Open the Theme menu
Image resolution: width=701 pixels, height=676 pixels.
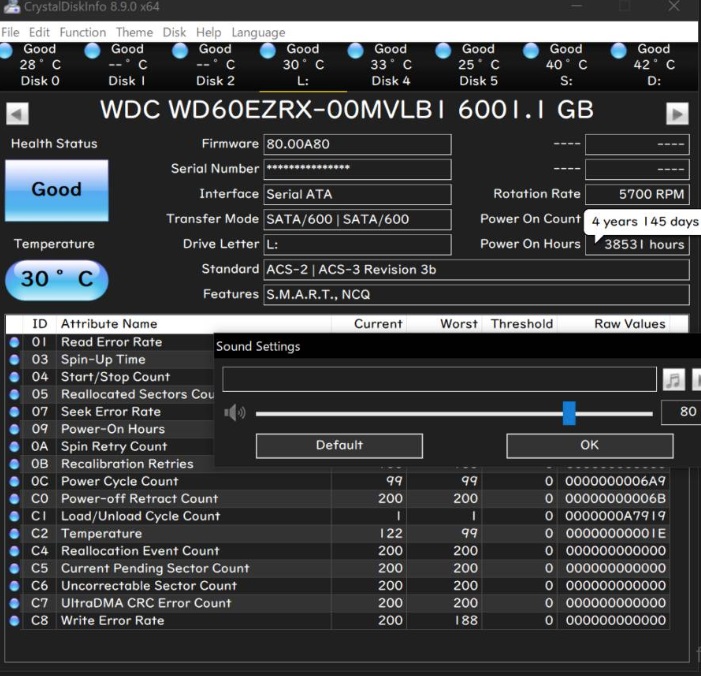click(134, 32)
